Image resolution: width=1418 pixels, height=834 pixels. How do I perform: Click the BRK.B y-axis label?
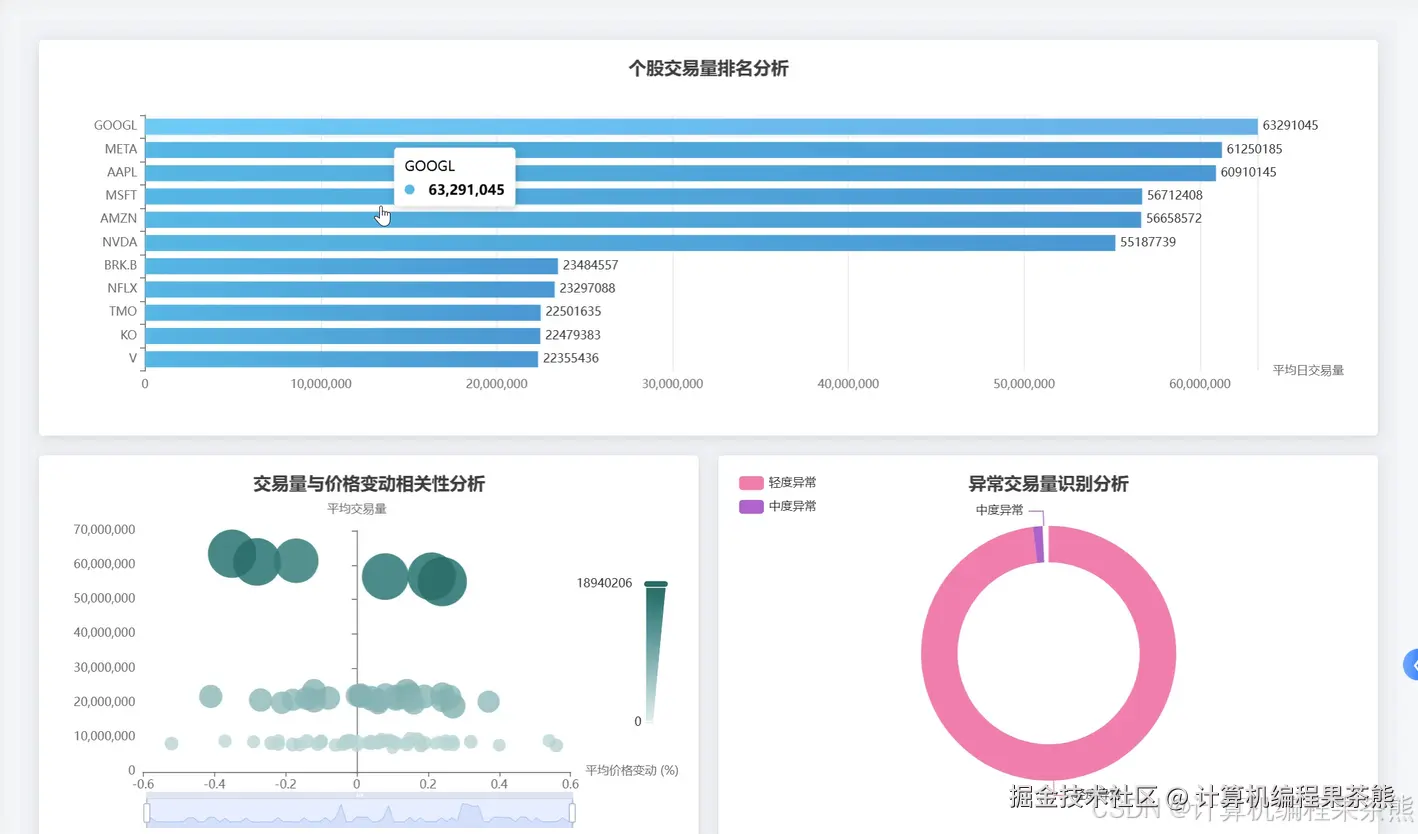point(120,265)
